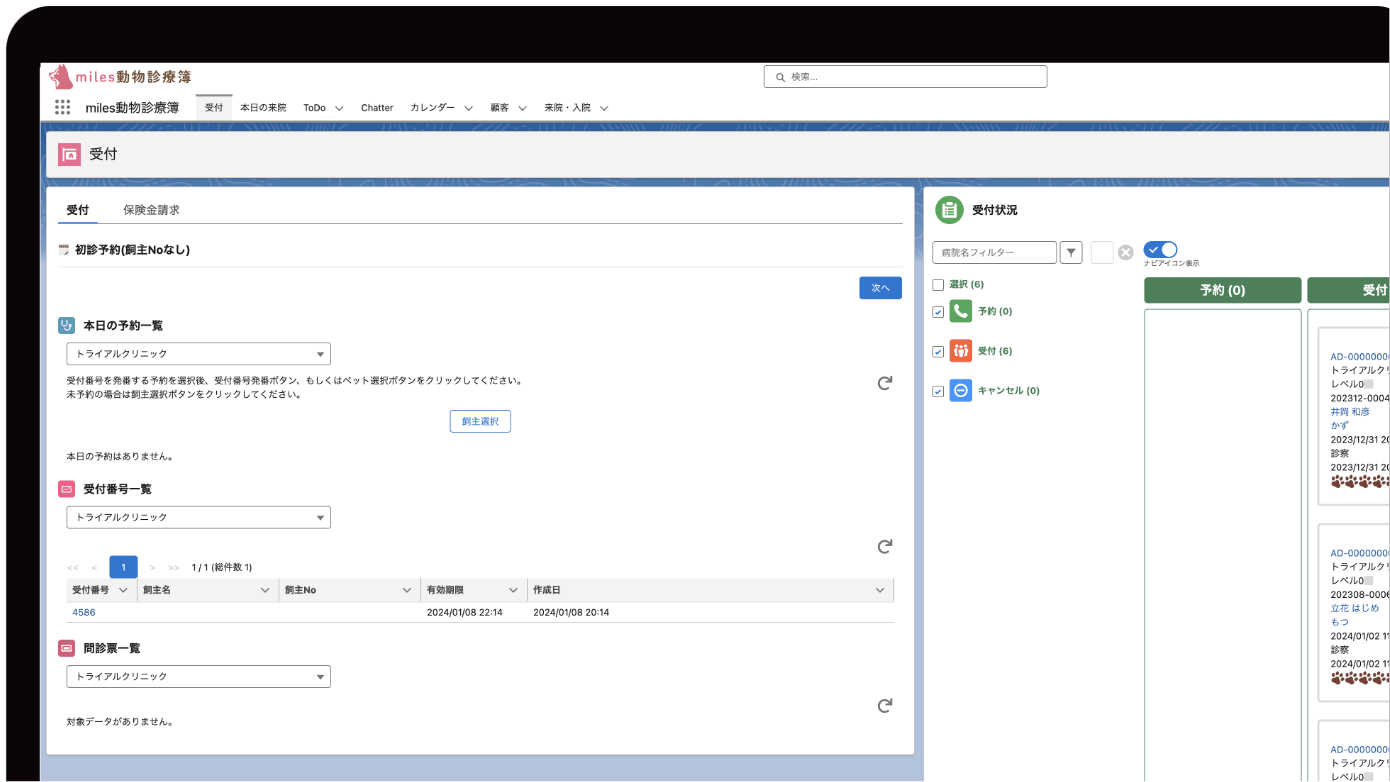Click the filter funnel icon
The image size is (1390, 782).
pyautogui.click(x=1071, y=253)
